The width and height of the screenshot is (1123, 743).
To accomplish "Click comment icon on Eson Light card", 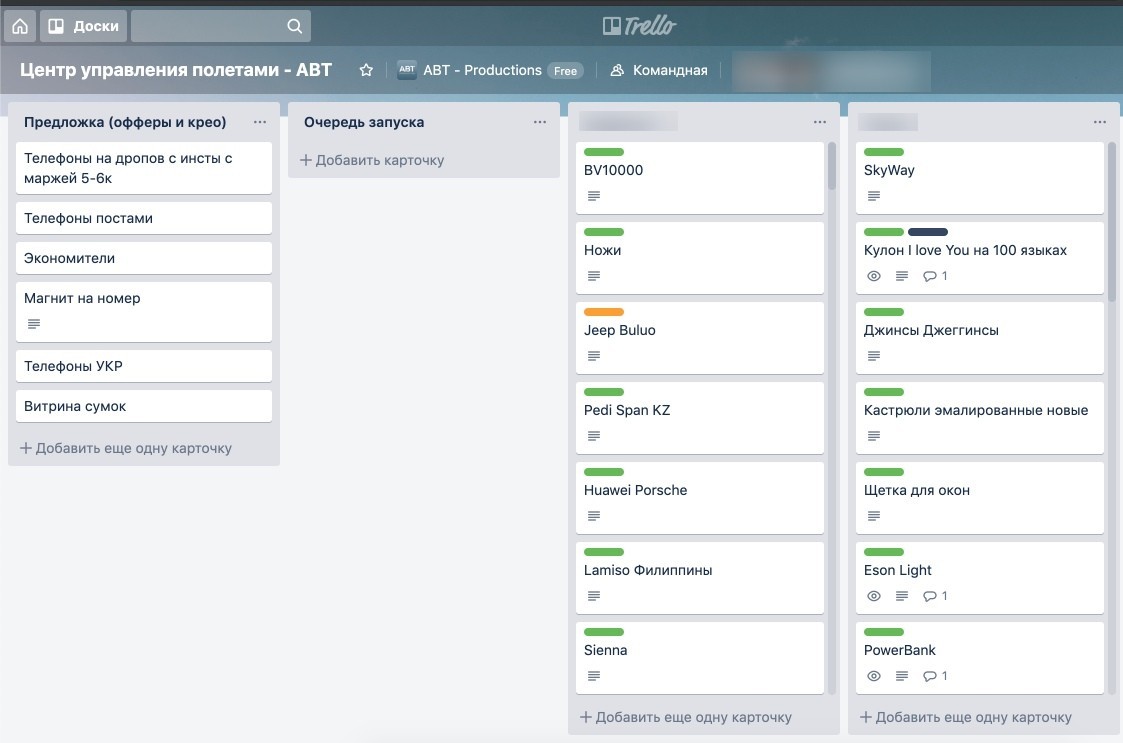I will point(930,596).
